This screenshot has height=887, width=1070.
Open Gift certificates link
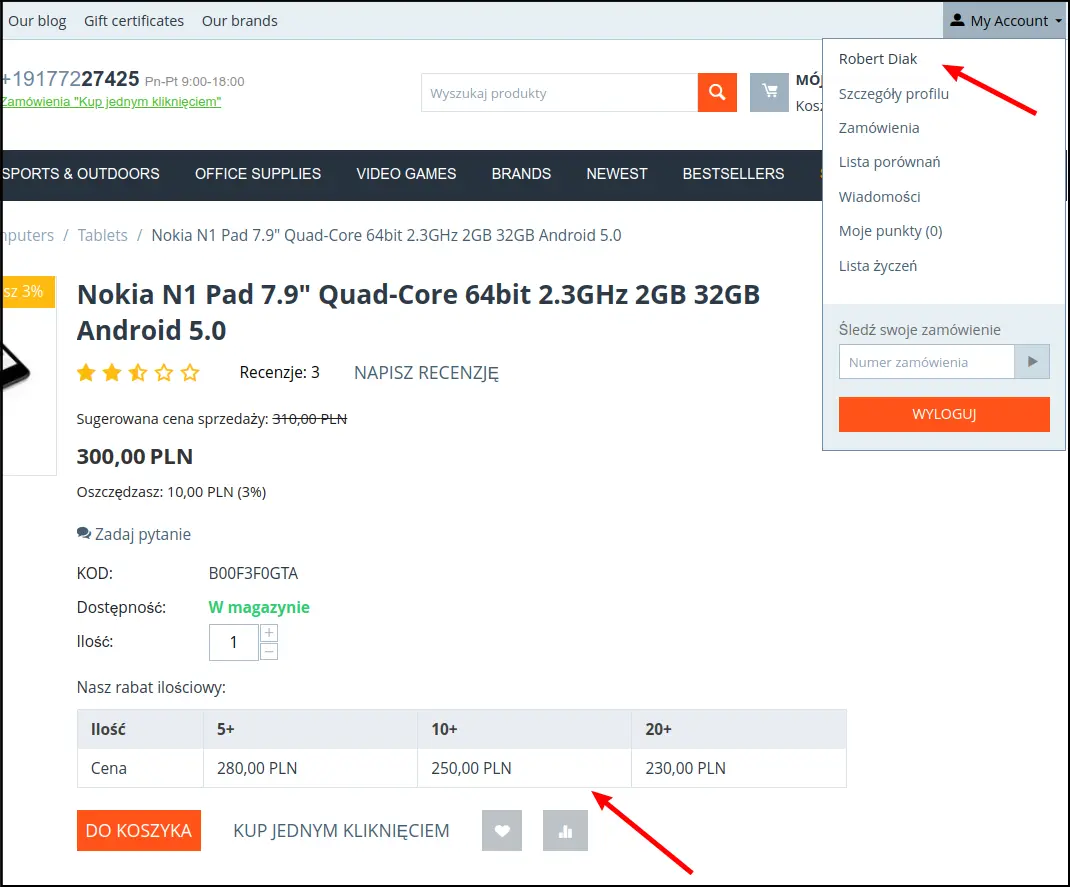pos(134,20)
